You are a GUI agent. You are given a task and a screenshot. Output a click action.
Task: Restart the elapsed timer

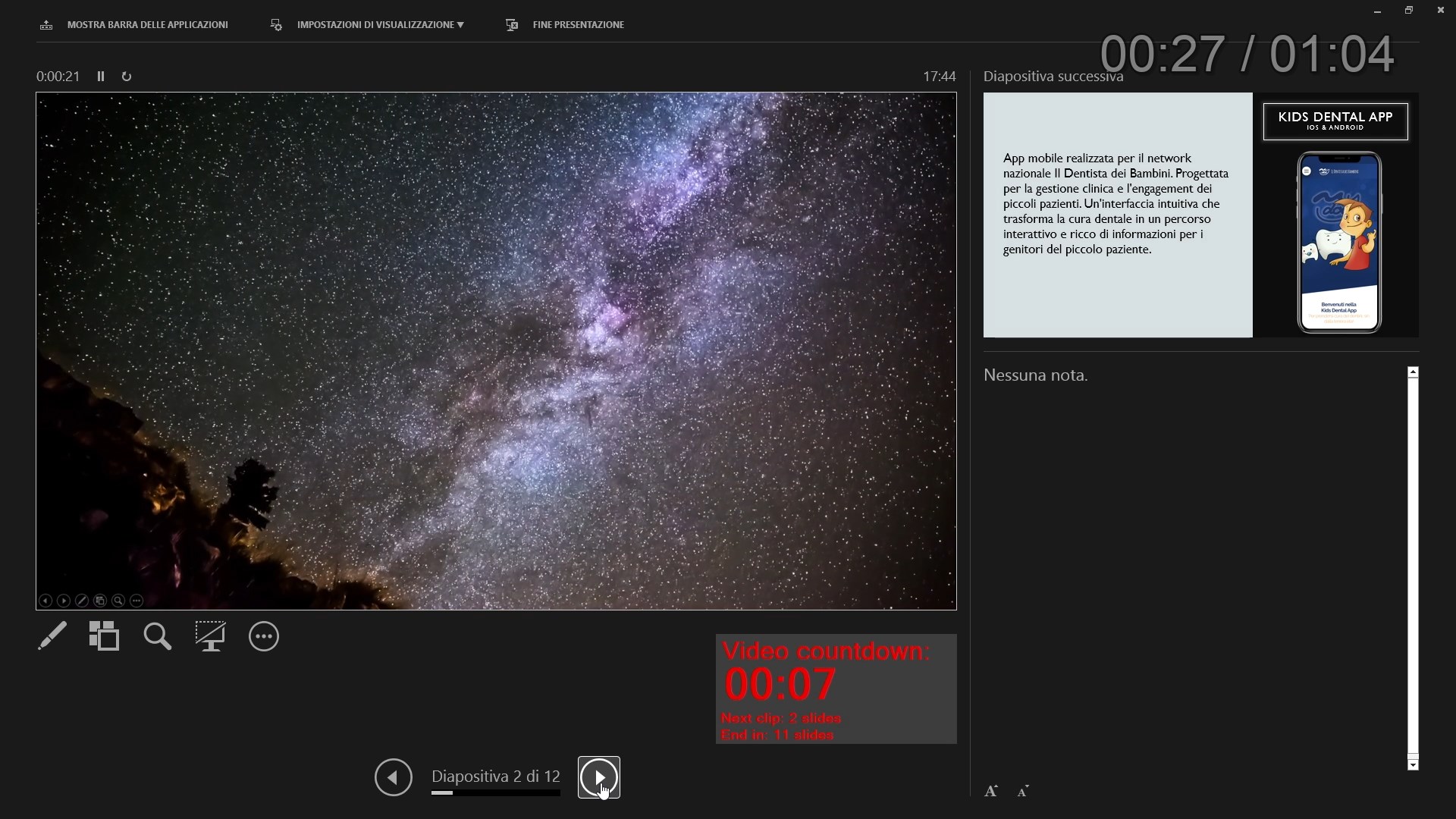click(x=127, y=77)
